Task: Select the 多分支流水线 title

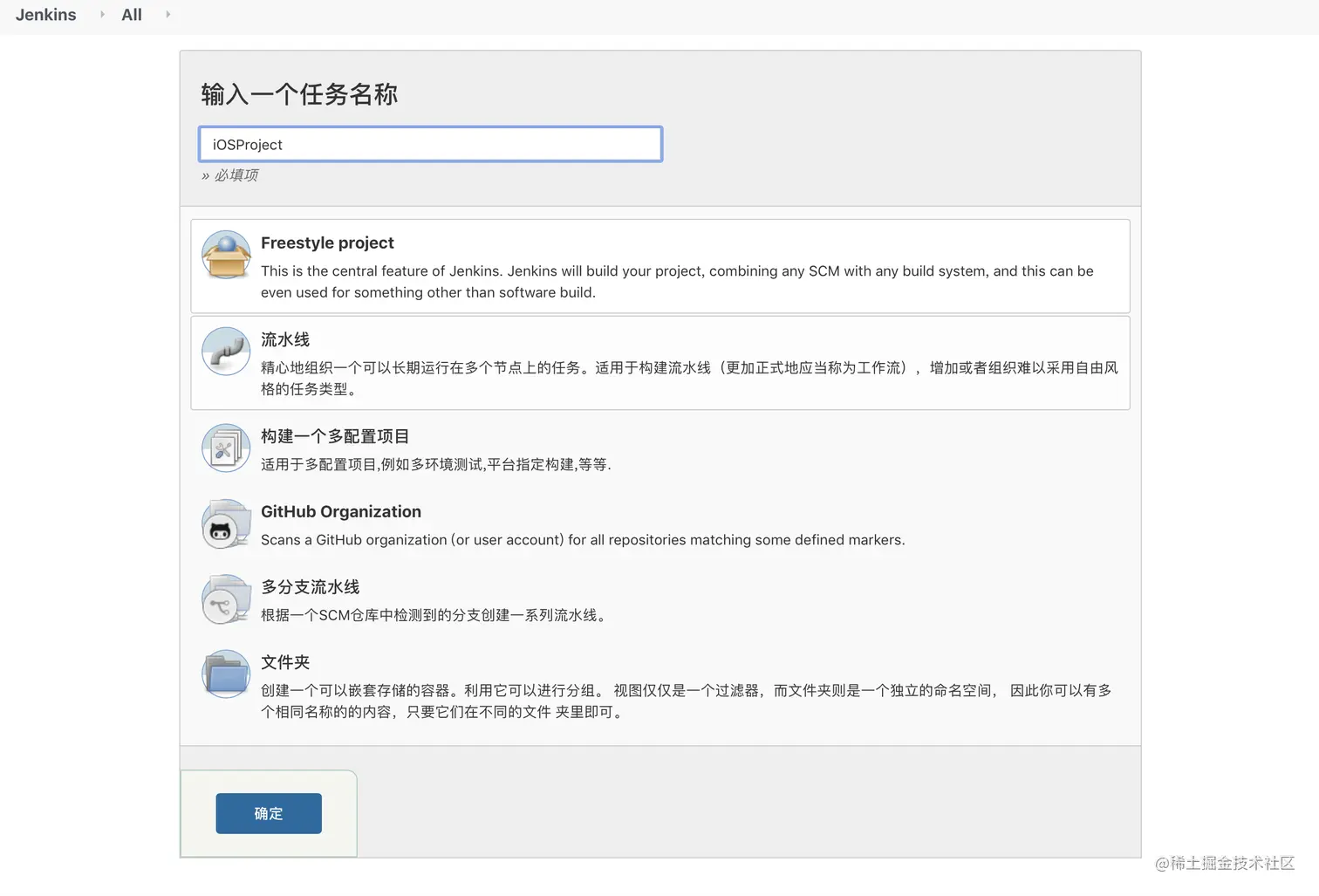Action: point(310,586)
